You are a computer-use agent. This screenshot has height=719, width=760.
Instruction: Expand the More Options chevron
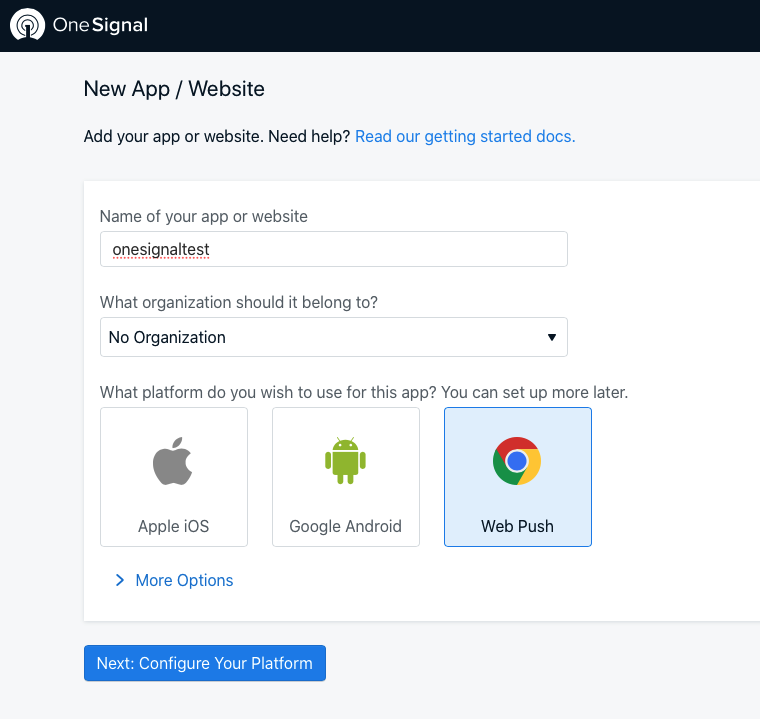[120, 580]
